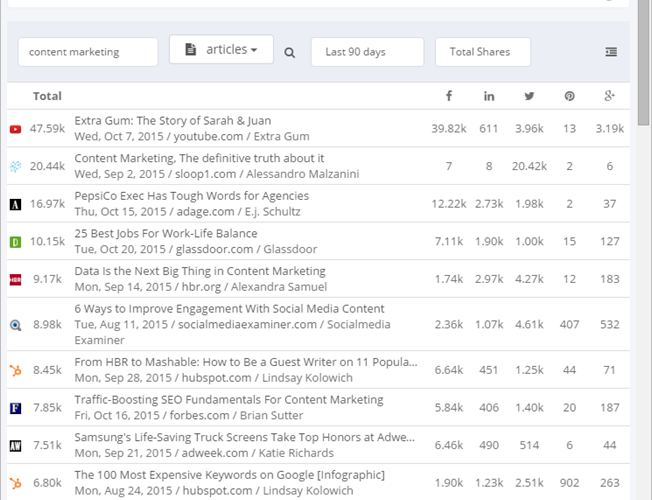
Task: Click 407 Pinterest shares value
Action: 569,324
